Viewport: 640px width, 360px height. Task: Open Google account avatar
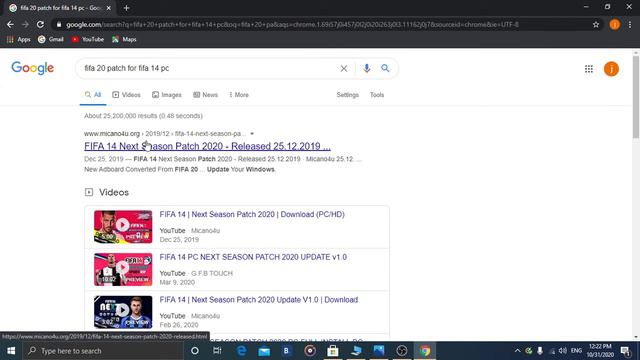pyautogui.click(x=611, y=69)
